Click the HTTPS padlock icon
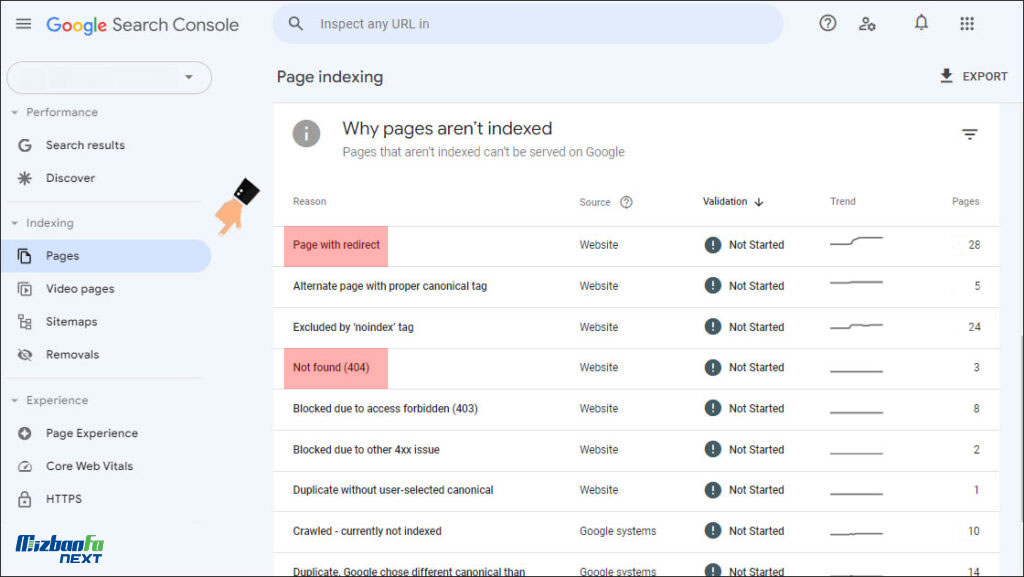Viewport: 1024px width, 577px height. pyautogui.click(x=25, y=499)
